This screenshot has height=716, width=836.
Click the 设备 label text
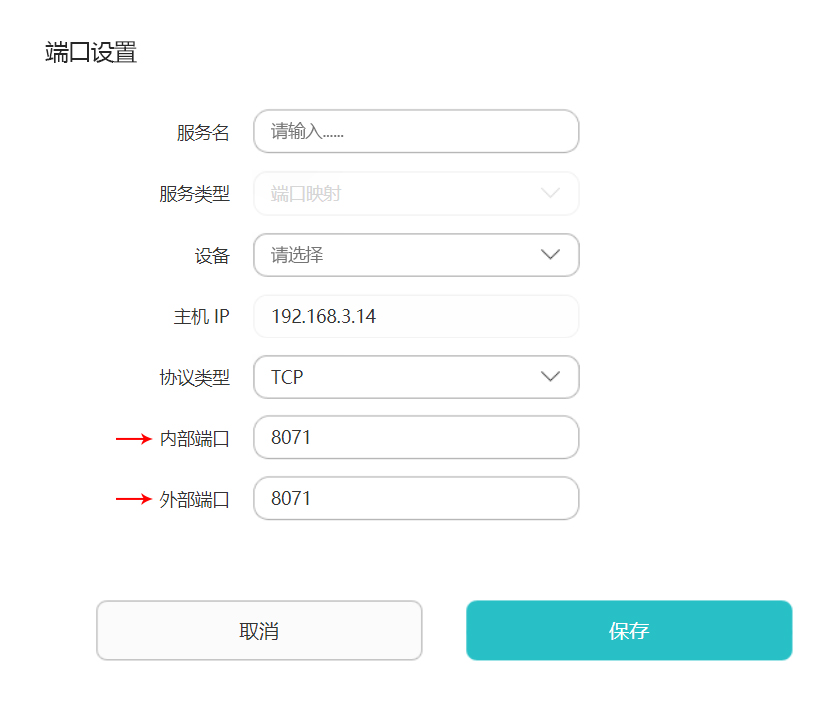pyautogui.click(x=212, y=256)
